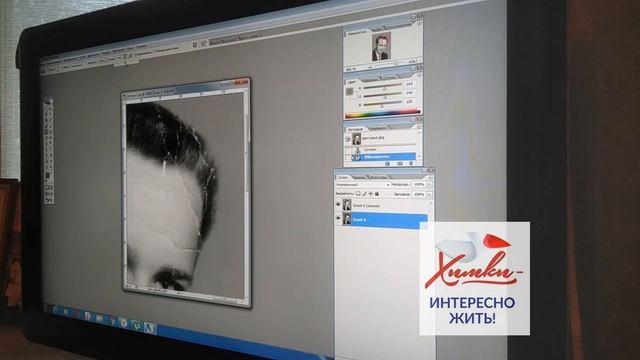
Task: Open the layer fill slider arrow
Action: pos(429,195)
